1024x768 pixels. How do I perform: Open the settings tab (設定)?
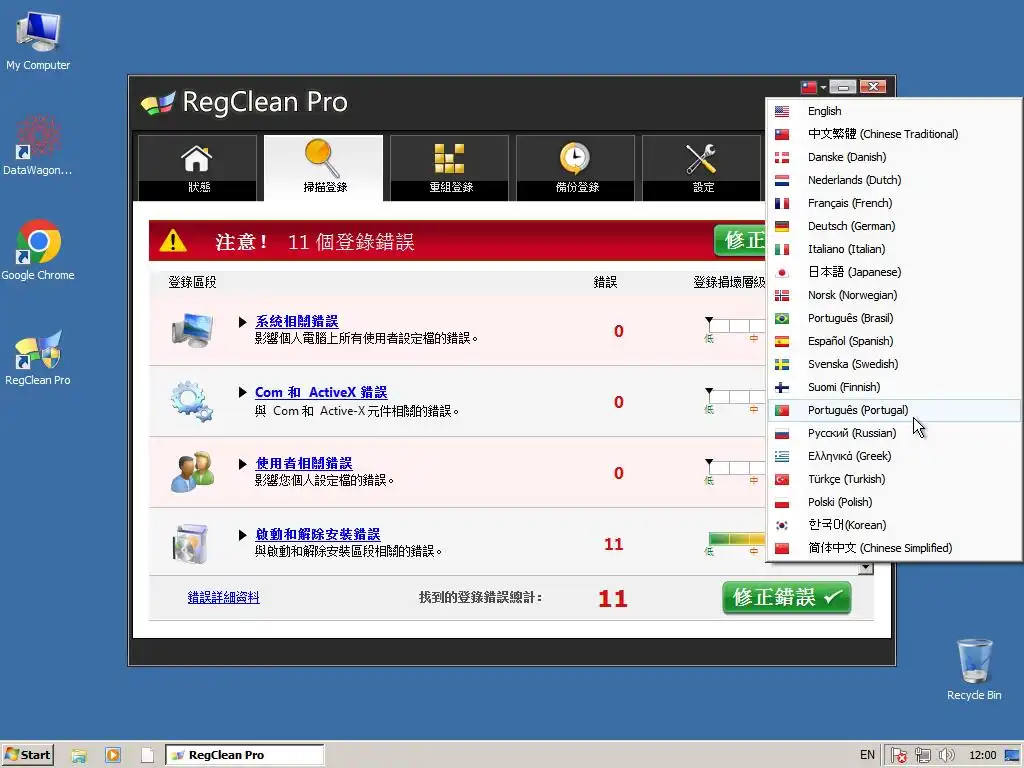(701, 167)
